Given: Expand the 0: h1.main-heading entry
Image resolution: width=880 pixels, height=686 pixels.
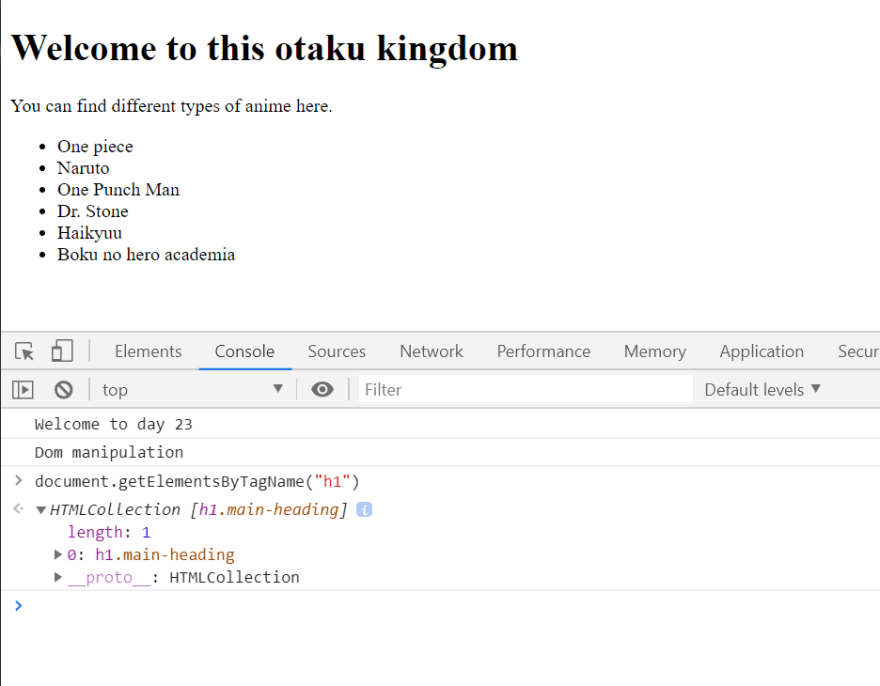Looking at the screenshot, I should pos(58,555).
